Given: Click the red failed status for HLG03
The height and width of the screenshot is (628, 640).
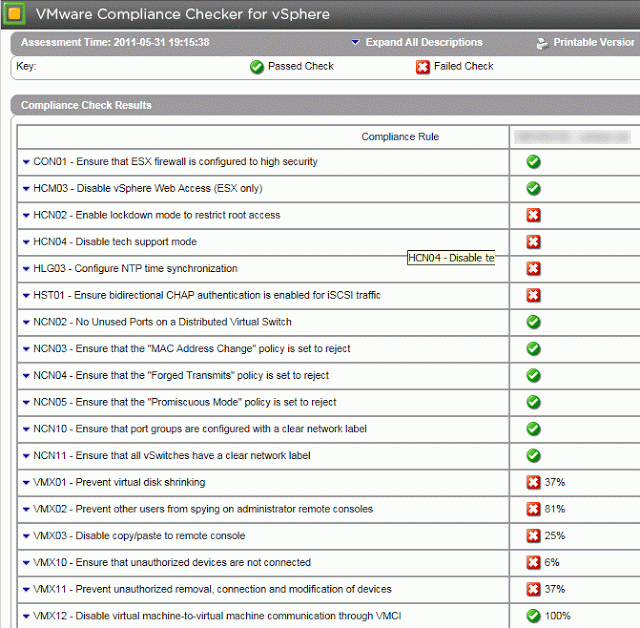Looking at the screenshot, I should pos(533,269).
